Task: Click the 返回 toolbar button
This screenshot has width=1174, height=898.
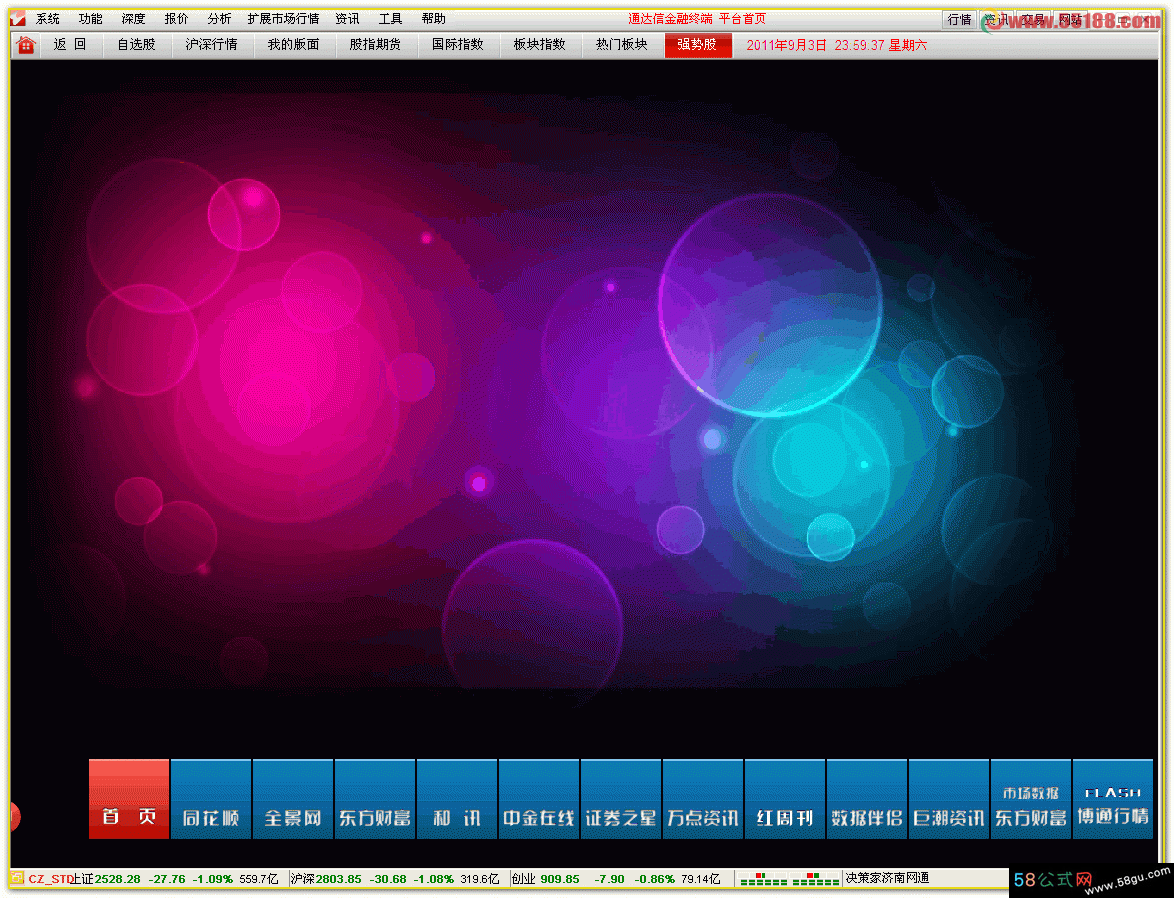Action: coord(70,45)
